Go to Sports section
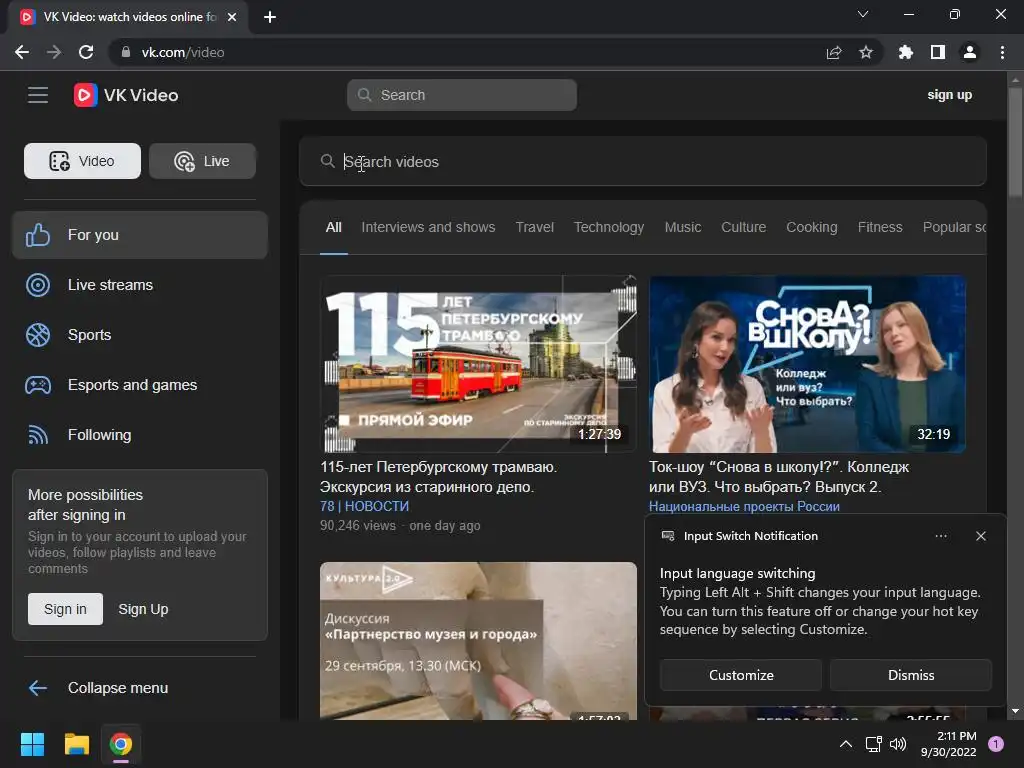1024x768 pixels. point(140,335)
